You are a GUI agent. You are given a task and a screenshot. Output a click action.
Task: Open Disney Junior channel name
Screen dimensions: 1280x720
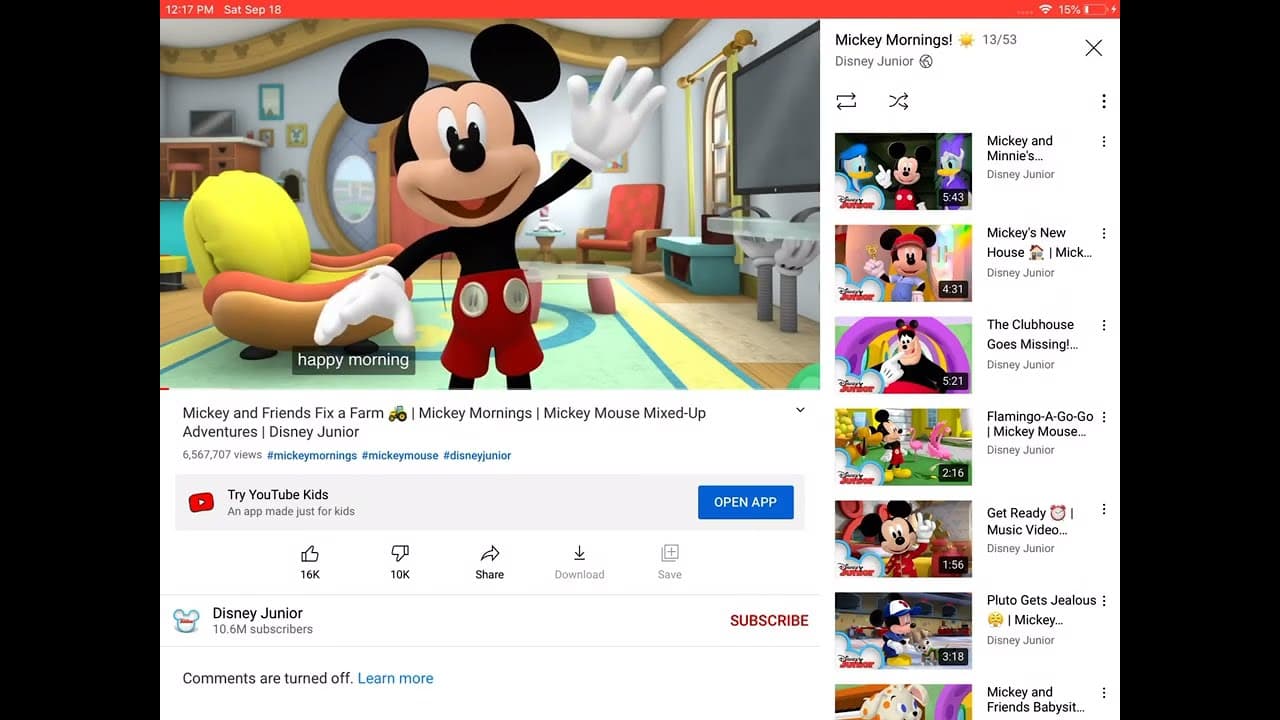[x=257, y=613]
